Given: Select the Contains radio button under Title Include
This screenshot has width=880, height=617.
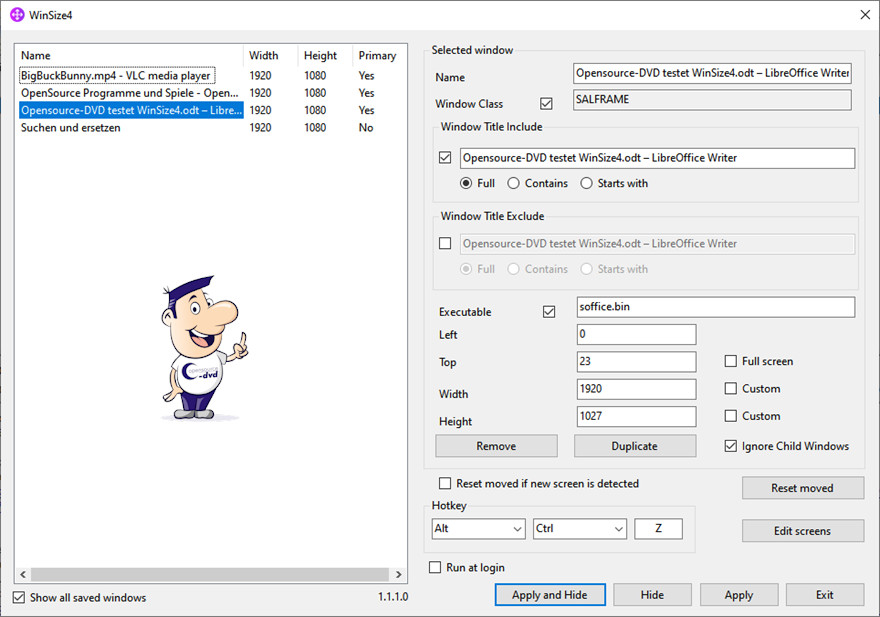Looking at the screenshot, I should 514,183.
